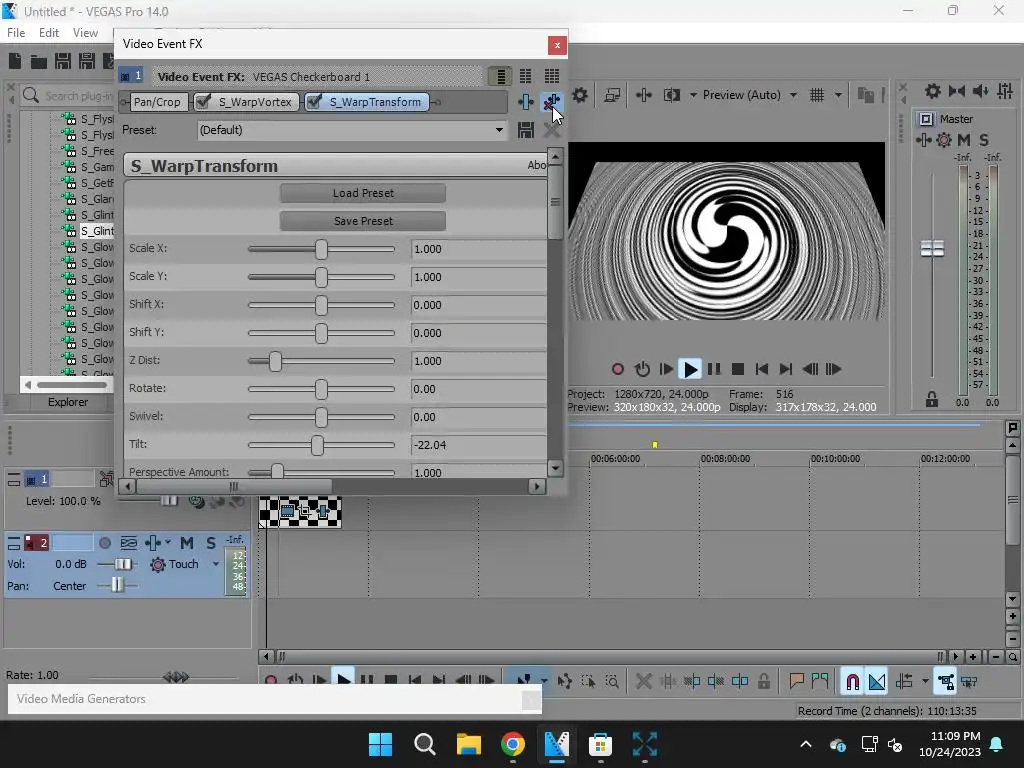Open auto ripple dropdown in bottom toolbar
1024x768 pixels.
(925, 681)
